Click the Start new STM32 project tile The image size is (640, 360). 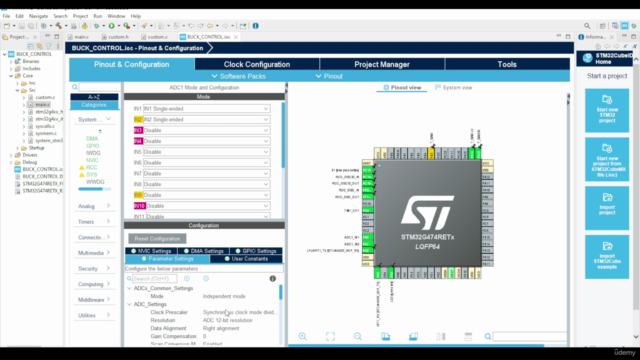(x=607, y=110)
